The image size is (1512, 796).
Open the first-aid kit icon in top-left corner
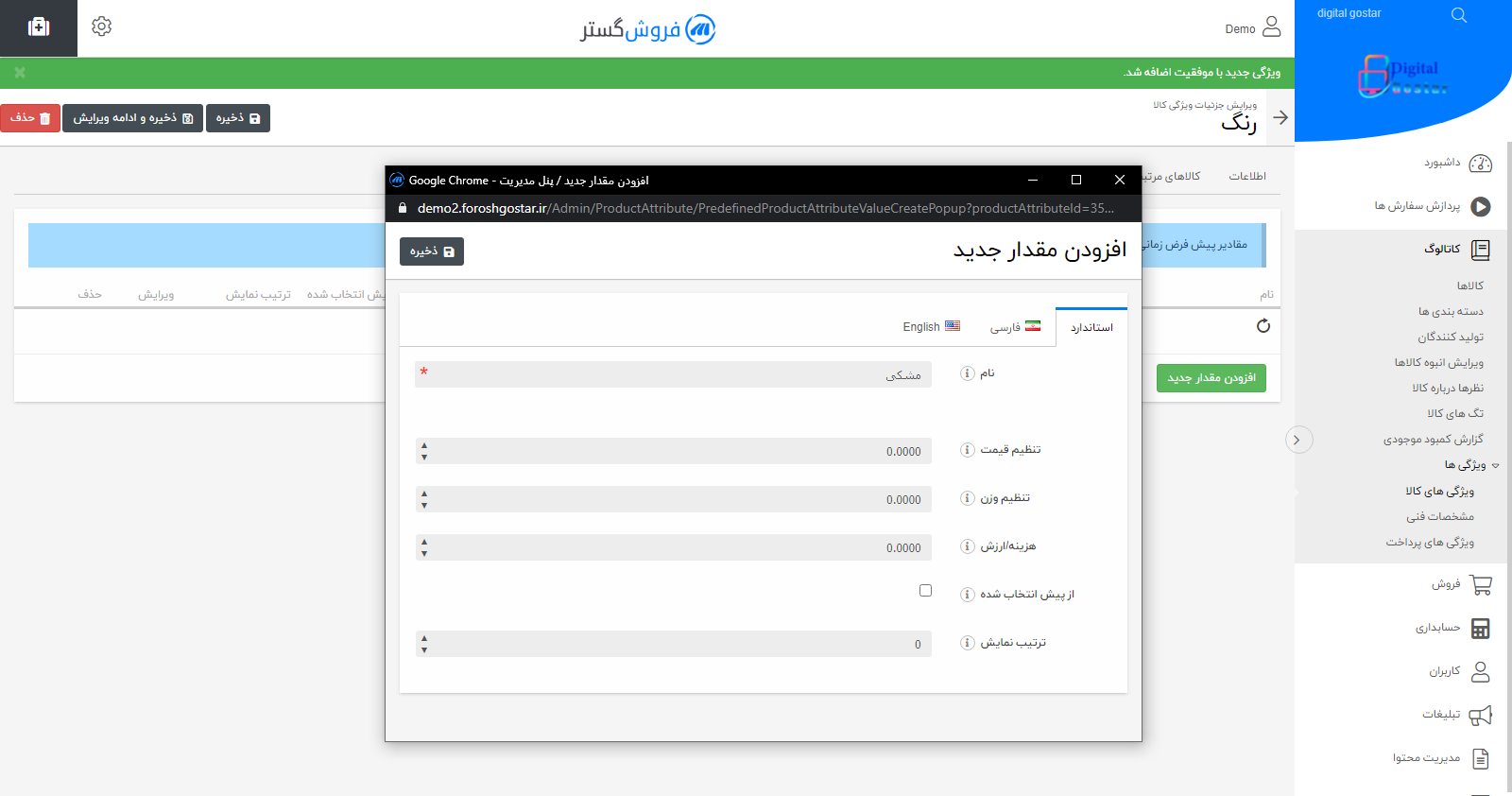[x=39, y=27]
